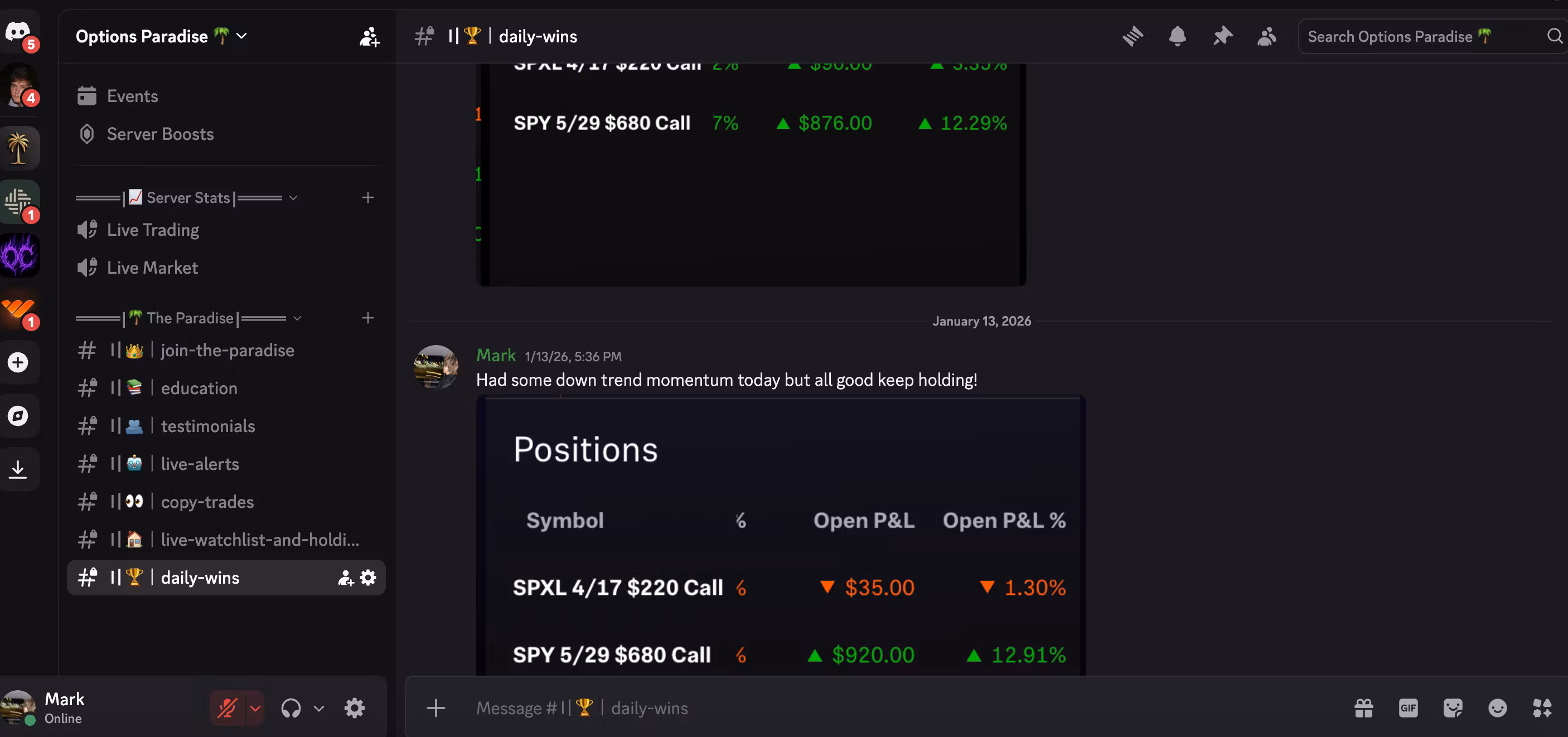The width and height of the screenshot is (1568, 737).
Task: Open the Events page
Action: (132, 96)
